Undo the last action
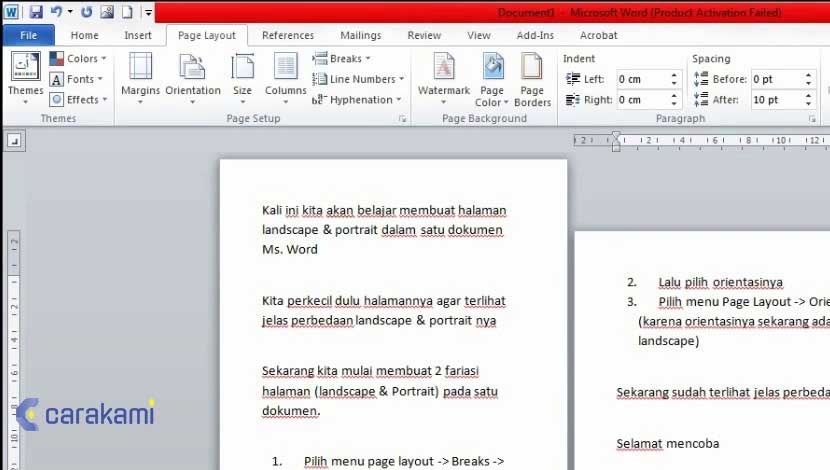Viewport: 830px width, 470px height. [x=56, y=12]
